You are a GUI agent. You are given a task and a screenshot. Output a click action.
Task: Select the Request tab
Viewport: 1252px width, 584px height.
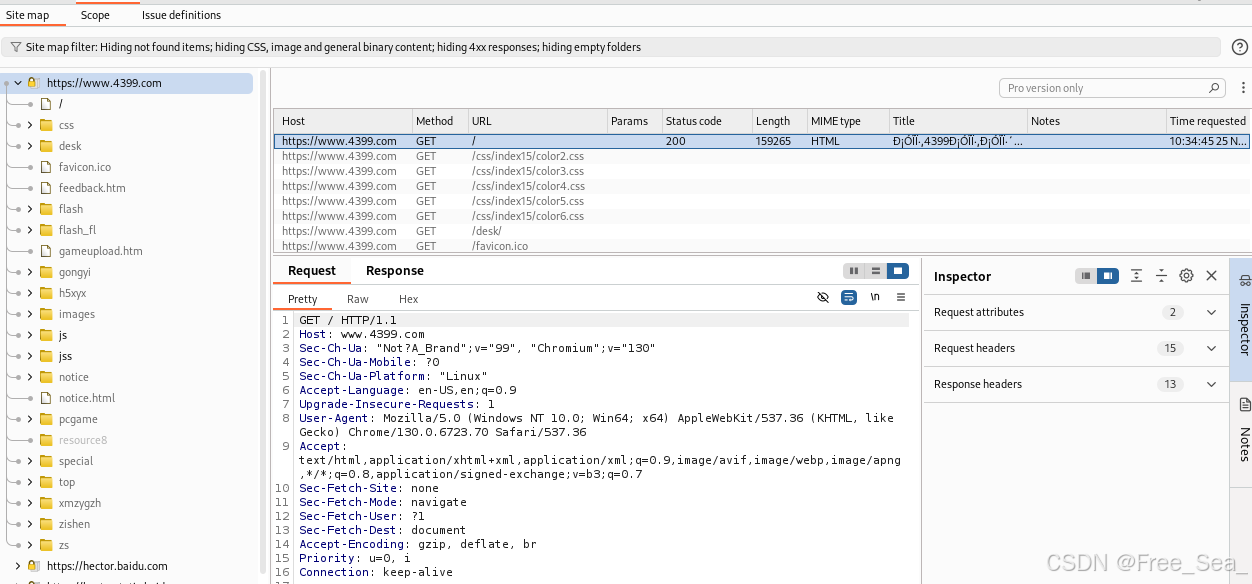[x=312, y=271]
